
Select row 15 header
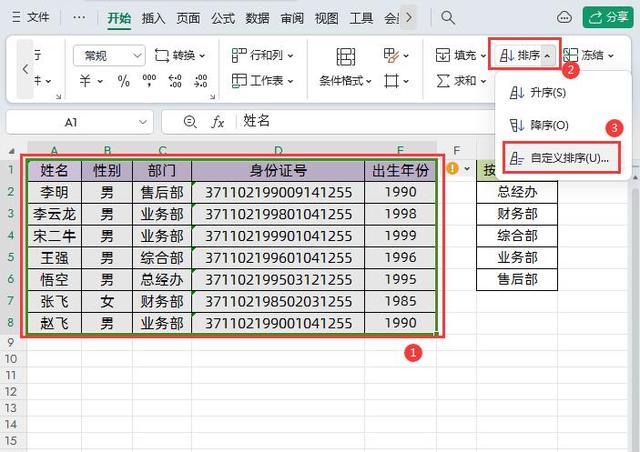pos(11,441)
